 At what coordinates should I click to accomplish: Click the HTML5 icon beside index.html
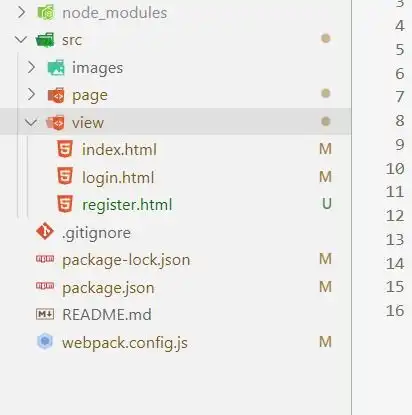(65, 149)
